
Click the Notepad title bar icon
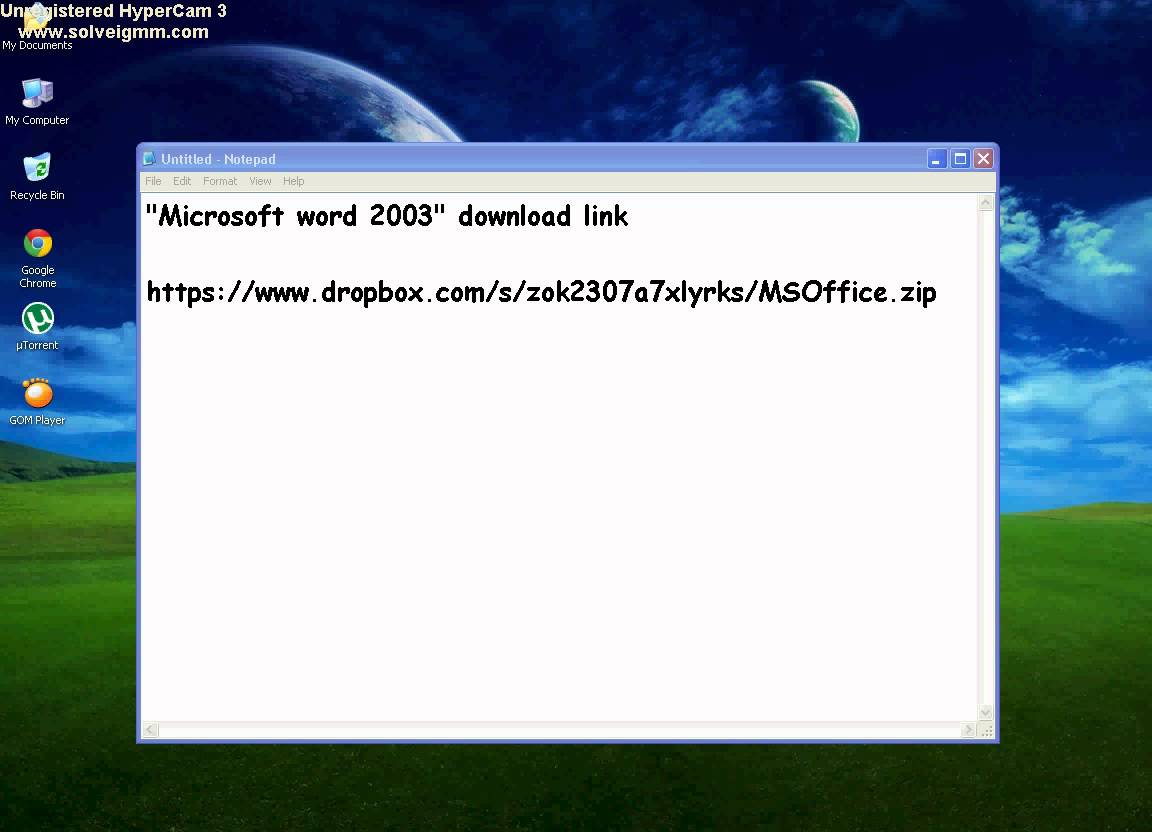(x=149, y=159)
